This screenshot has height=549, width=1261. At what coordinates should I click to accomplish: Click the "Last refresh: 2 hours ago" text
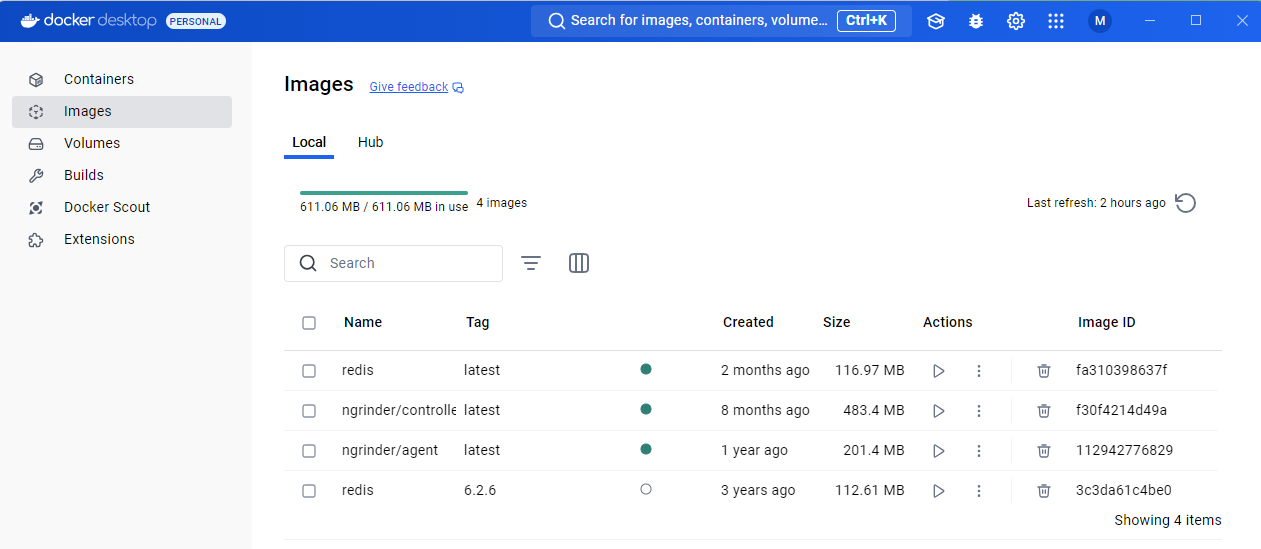click(1096, 203)
